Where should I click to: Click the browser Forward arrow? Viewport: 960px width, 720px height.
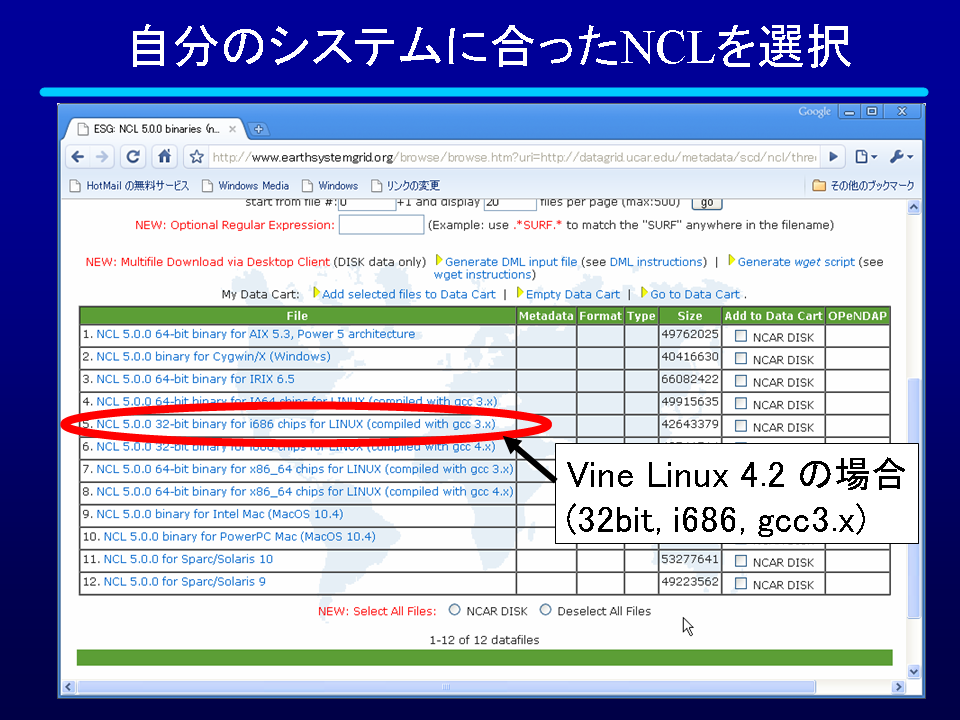tap(102, 157)
